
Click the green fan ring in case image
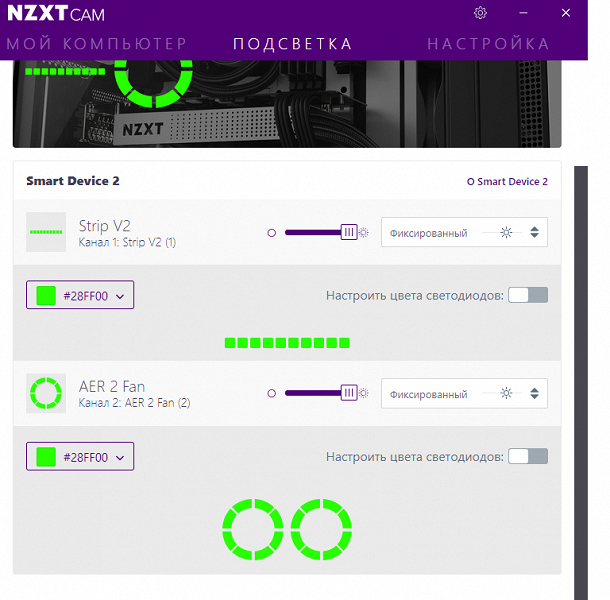tap(154, 84)
